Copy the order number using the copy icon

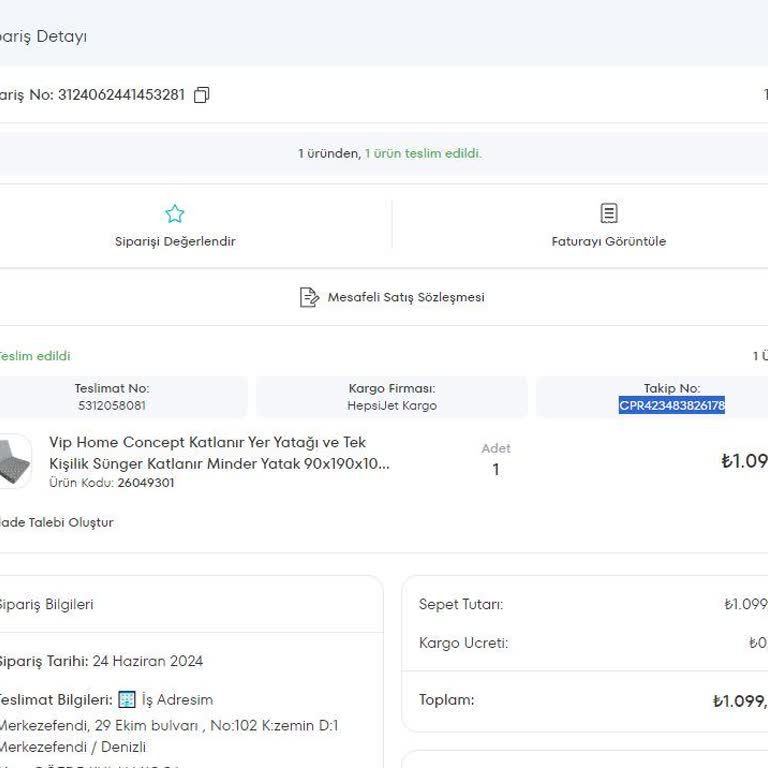point(202,95)
